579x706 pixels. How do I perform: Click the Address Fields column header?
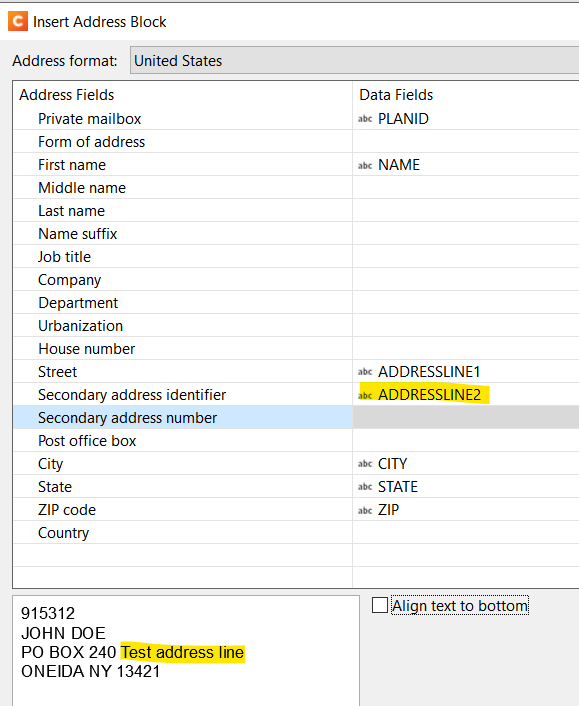point(67,95)
